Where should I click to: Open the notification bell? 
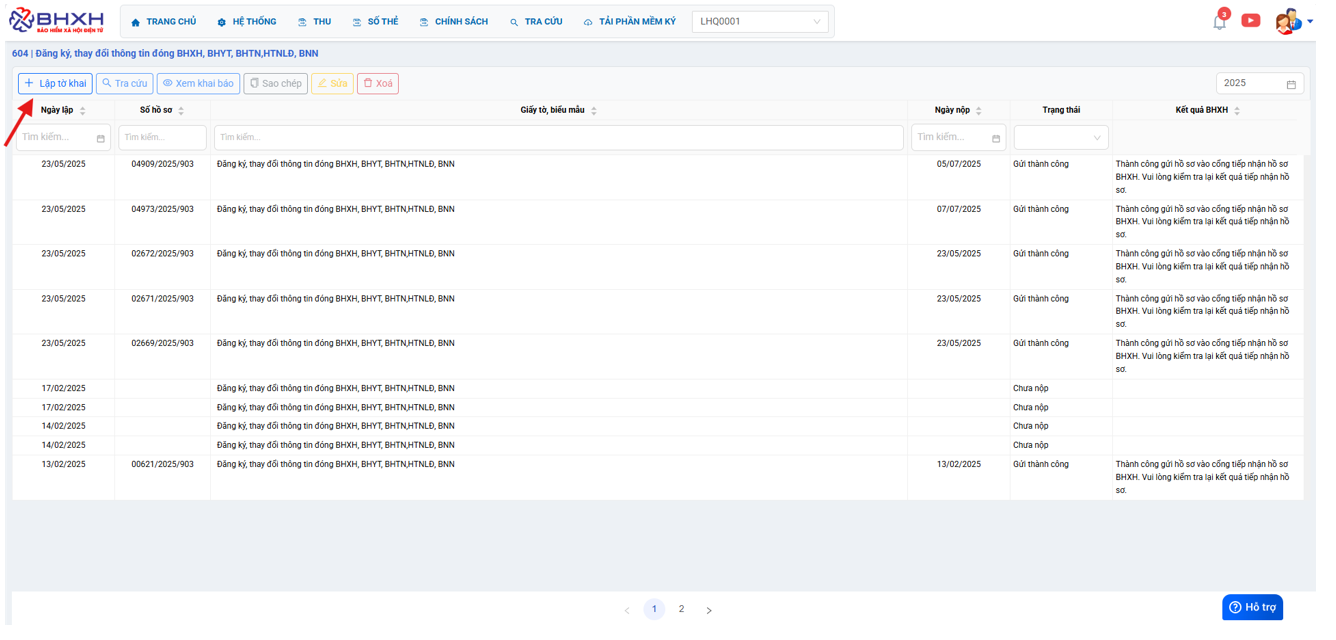tap(1219, 21)
